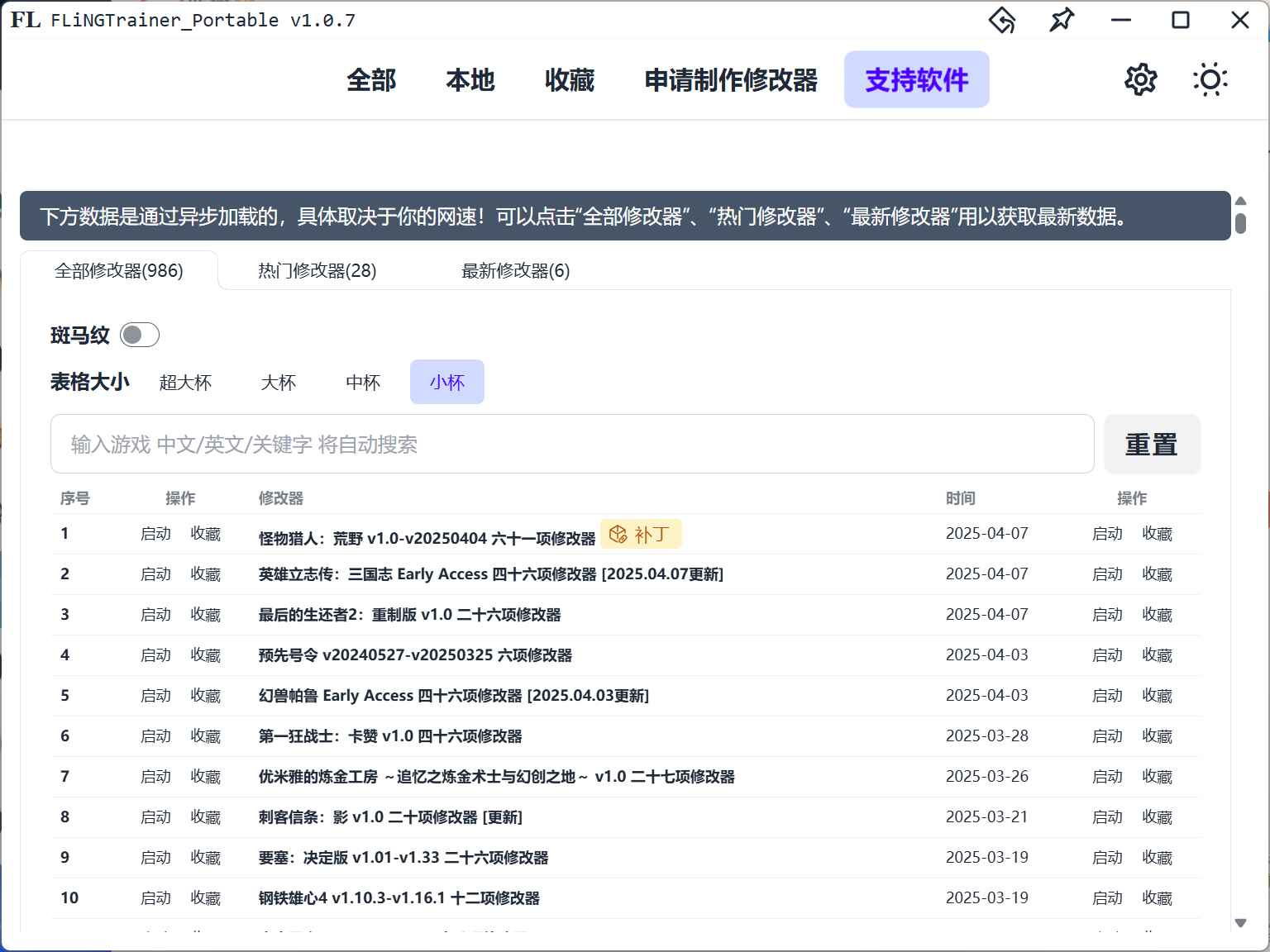Open settings via the gear icon
This screenshot has height=952, width=1270.
coord(1140,79)
